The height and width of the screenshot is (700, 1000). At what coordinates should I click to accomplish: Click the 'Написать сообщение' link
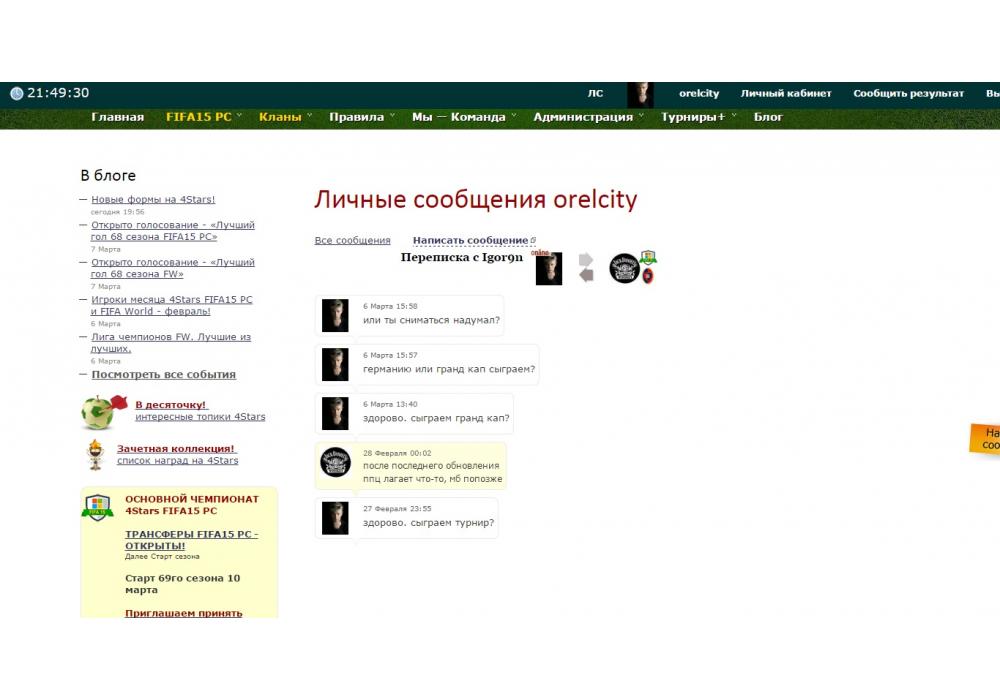click(470, 241)
